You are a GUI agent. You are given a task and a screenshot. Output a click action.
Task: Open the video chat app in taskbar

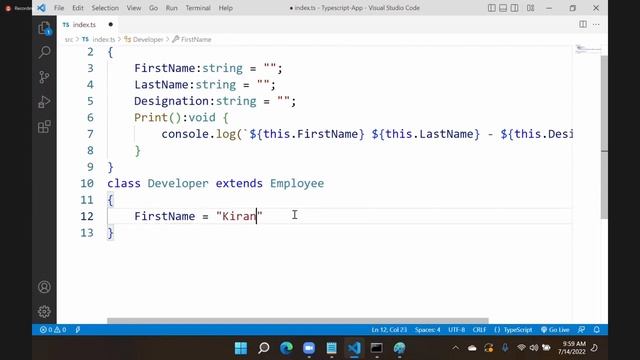tap(309, 348)
